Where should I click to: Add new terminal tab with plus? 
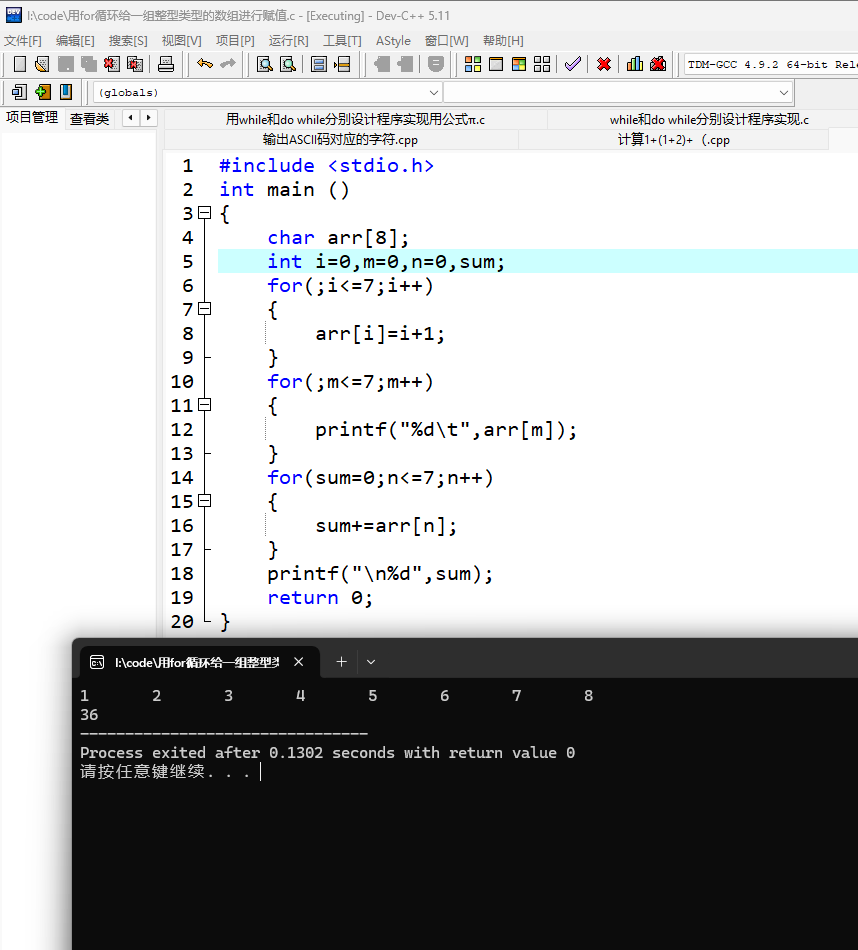(341, 662)
